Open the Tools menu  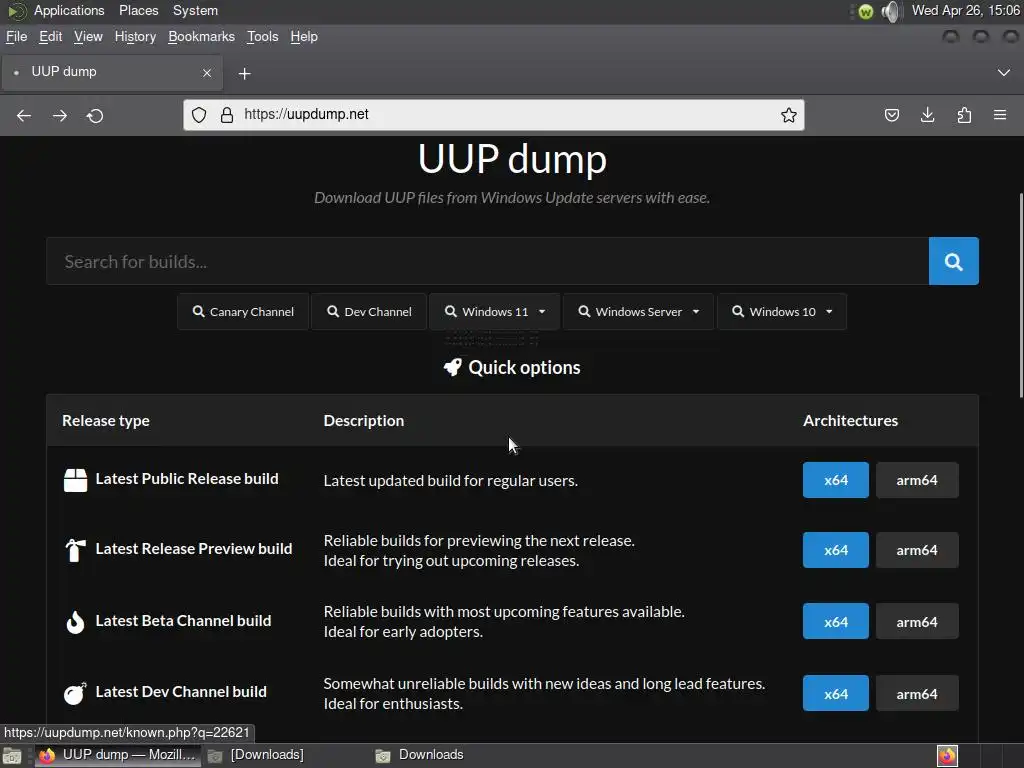(263, 37)
